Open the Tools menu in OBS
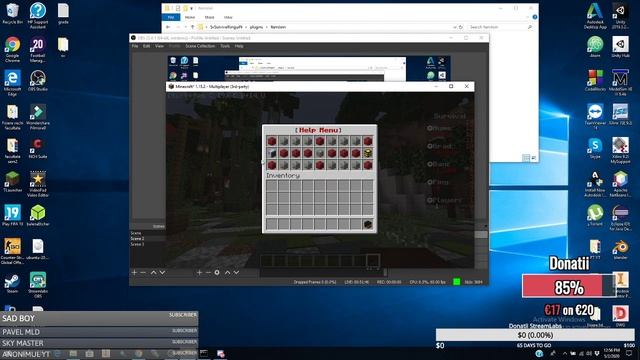The image size is (640, 360). click(225, 46)
